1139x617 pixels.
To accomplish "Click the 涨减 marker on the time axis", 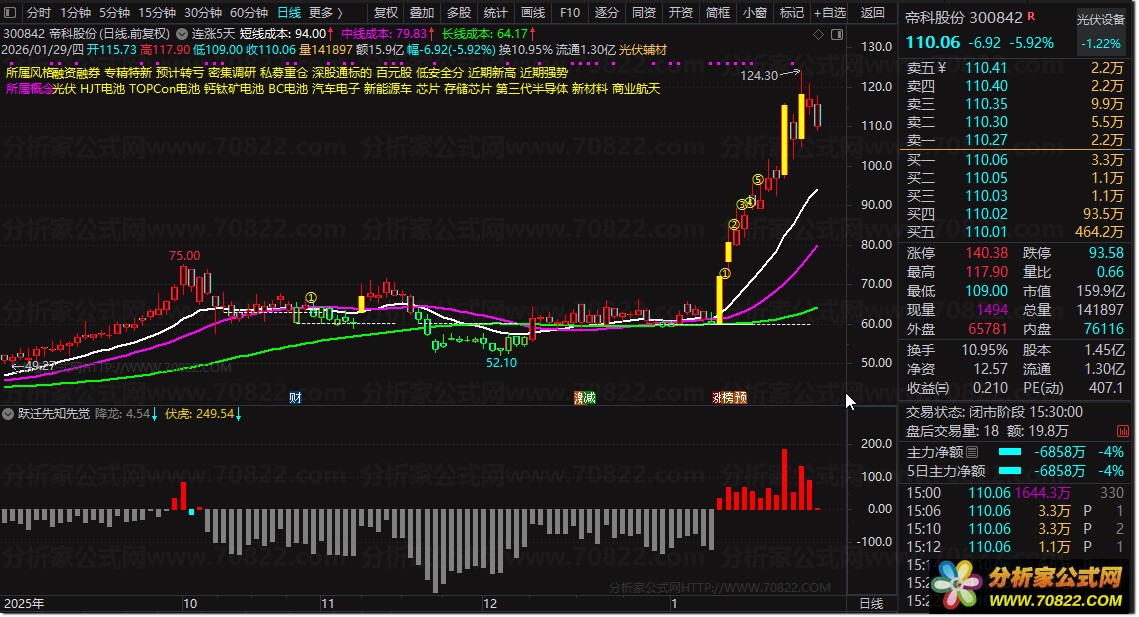I will tap(585, 398).
